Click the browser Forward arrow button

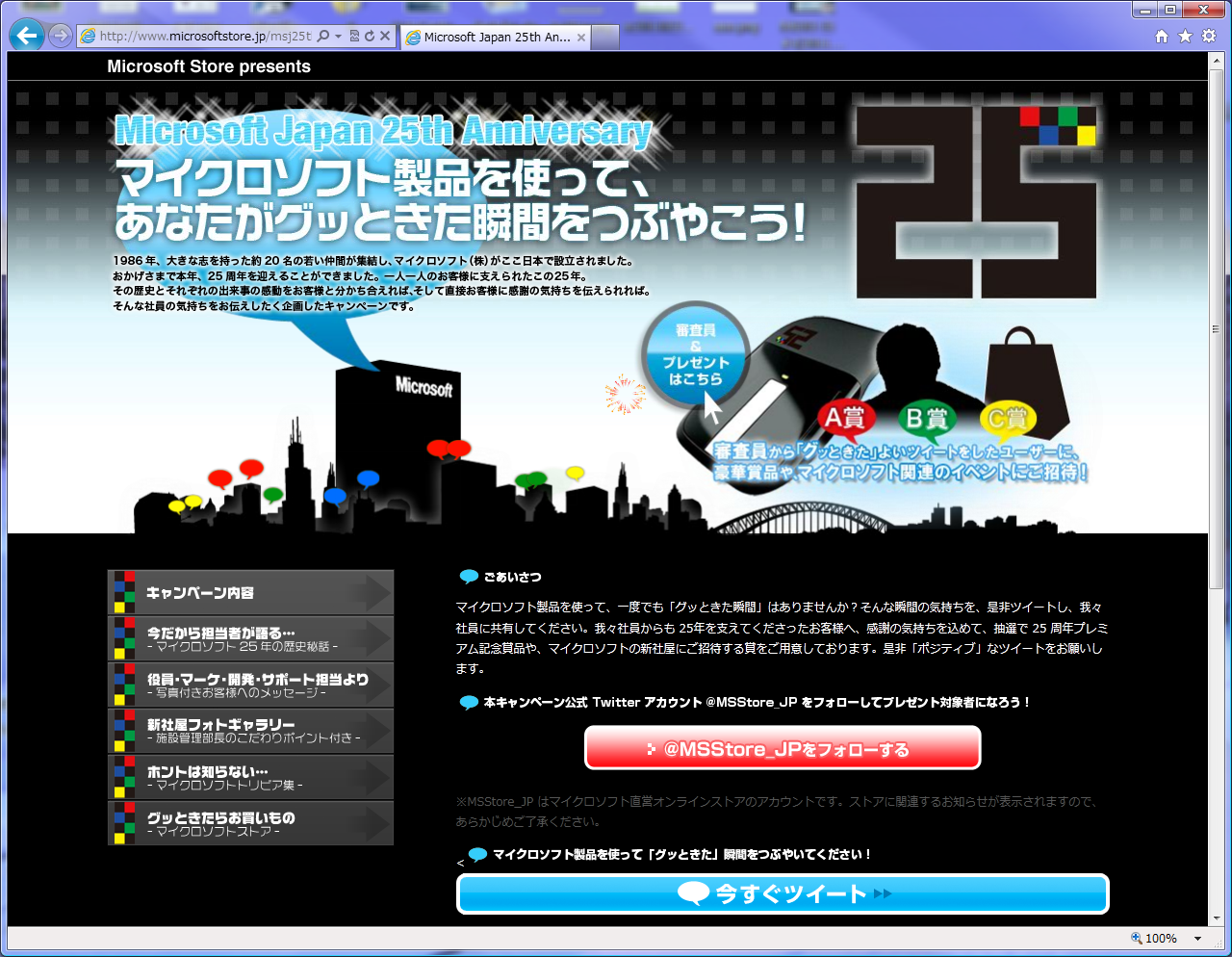click(60, 36)
